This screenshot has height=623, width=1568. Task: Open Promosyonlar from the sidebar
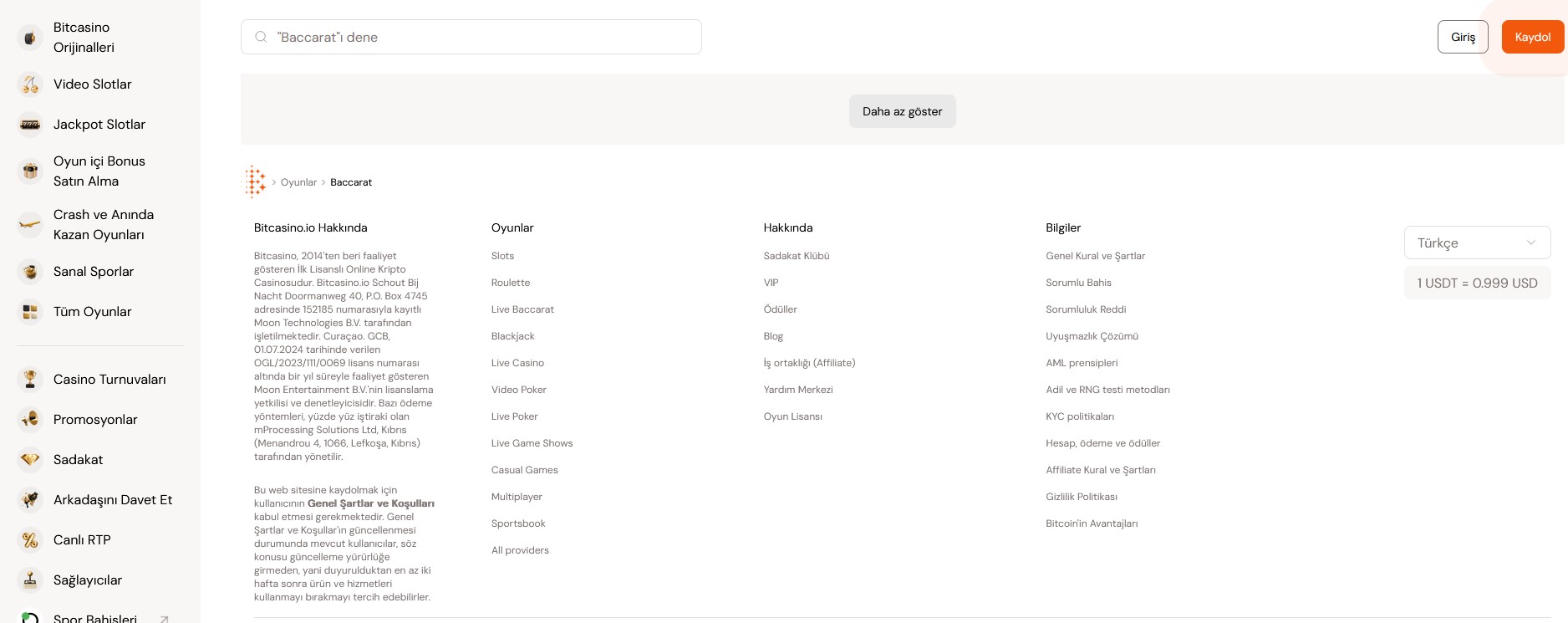point(95,420)
